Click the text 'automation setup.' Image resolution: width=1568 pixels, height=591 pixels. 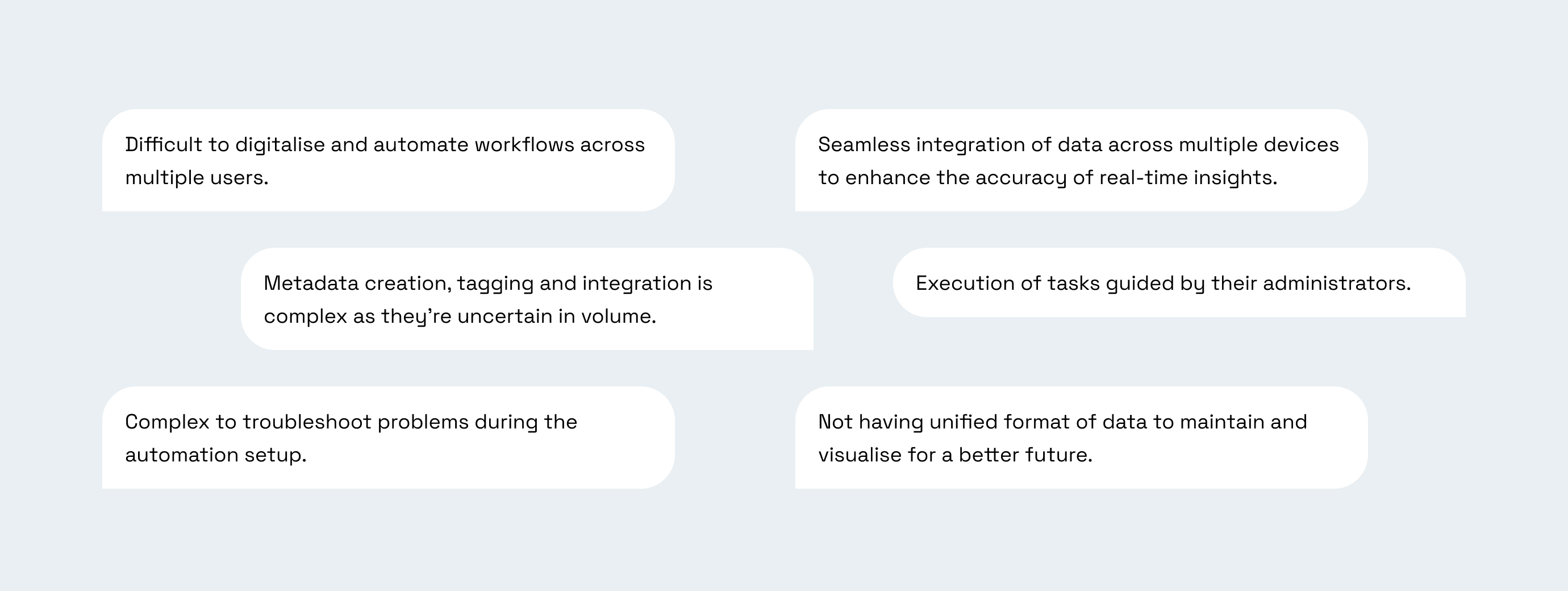point(215,455)
